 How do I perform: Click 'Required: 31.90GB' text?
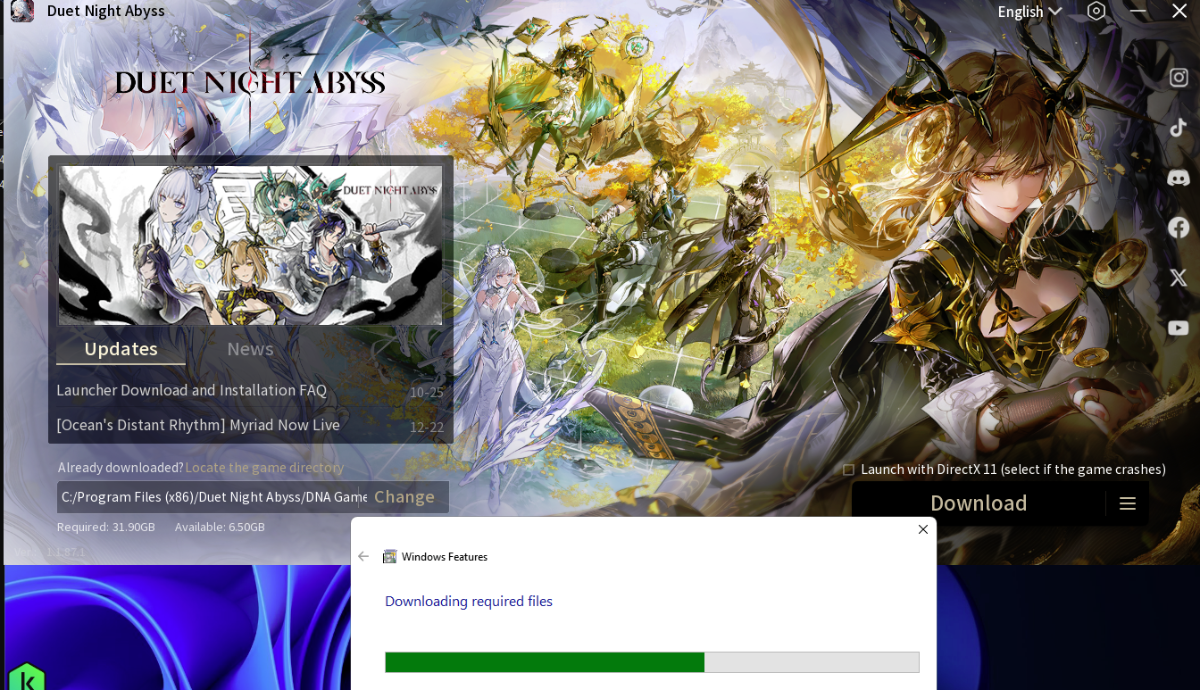pyautogui.click(x=106, y=527)
